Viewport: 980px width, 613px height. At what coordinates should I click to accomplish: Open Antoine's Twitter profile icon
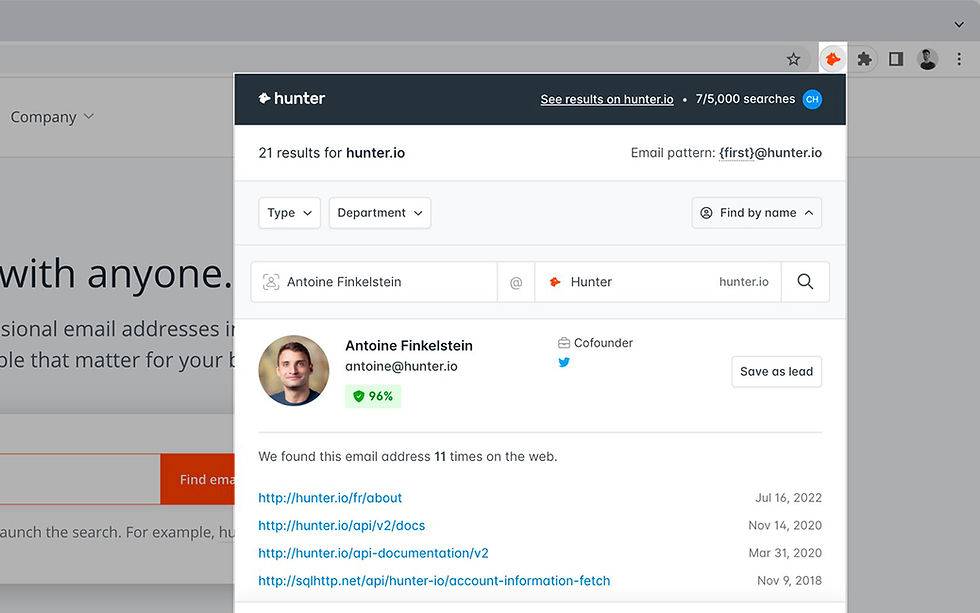[564, 363]
